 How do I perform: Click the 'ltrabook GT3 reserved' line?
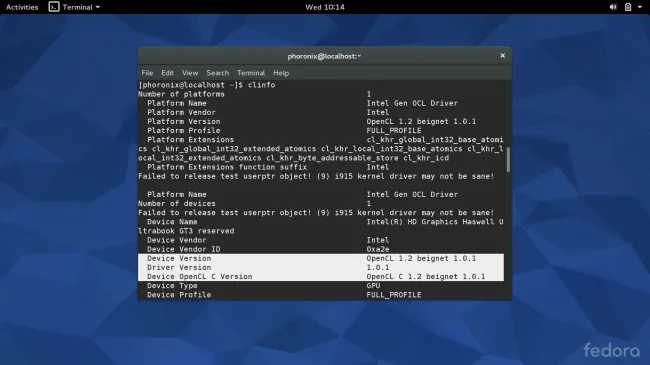186,231
